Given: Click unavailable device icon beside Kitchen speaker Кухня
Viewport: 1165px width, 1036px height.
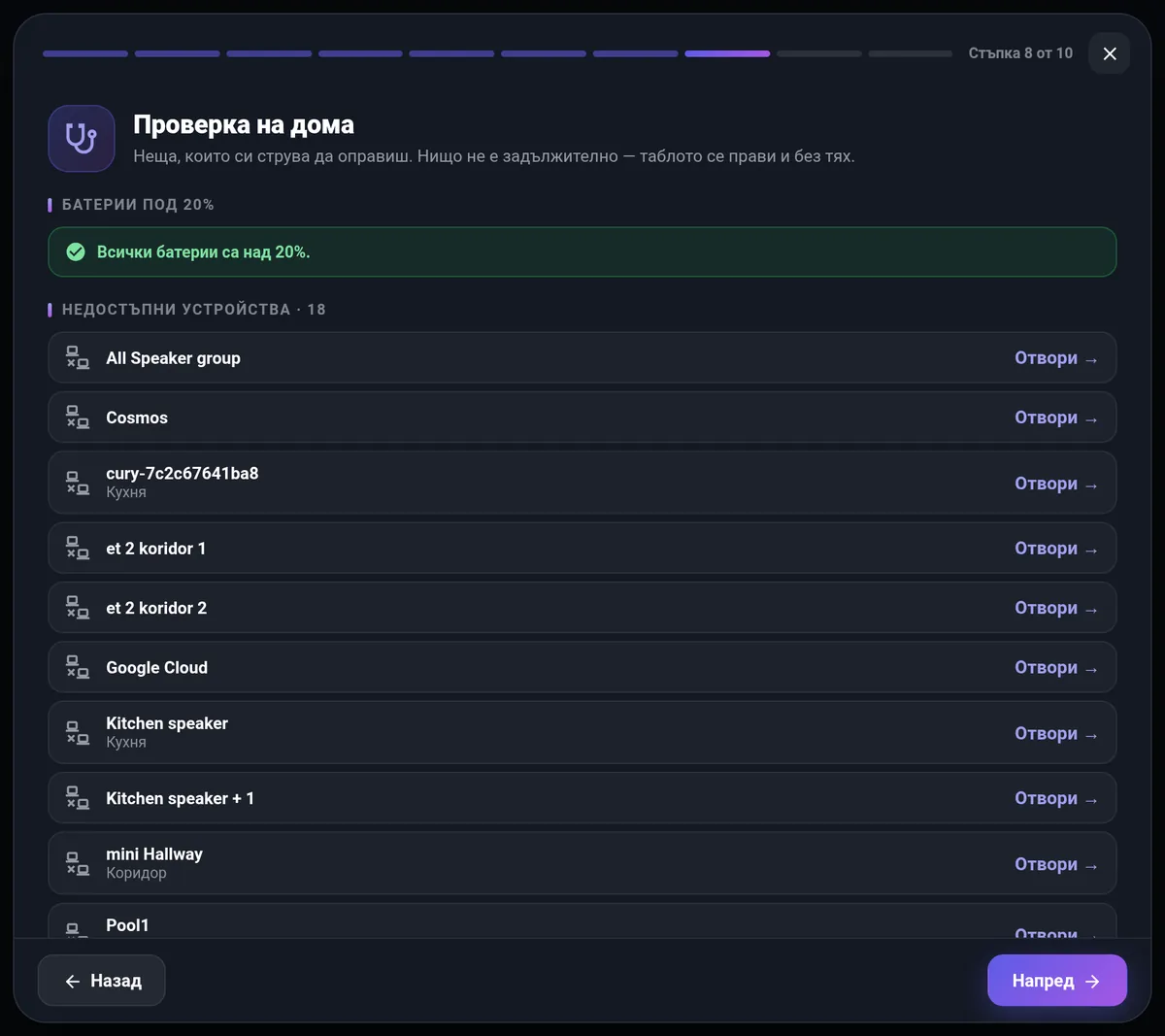Looking at the screenshot, I should click(x=78, y=733).
